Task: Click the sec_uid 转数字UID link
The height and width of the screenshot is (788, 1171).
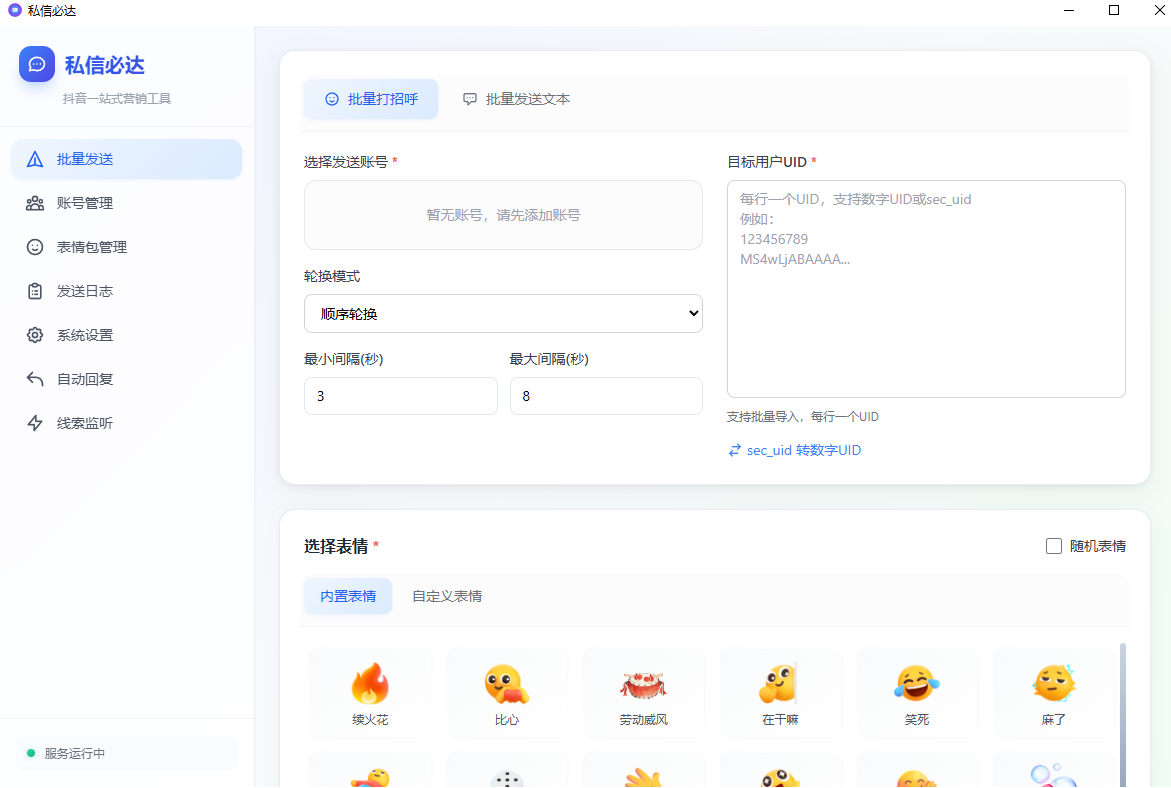Action: (795, 450)
